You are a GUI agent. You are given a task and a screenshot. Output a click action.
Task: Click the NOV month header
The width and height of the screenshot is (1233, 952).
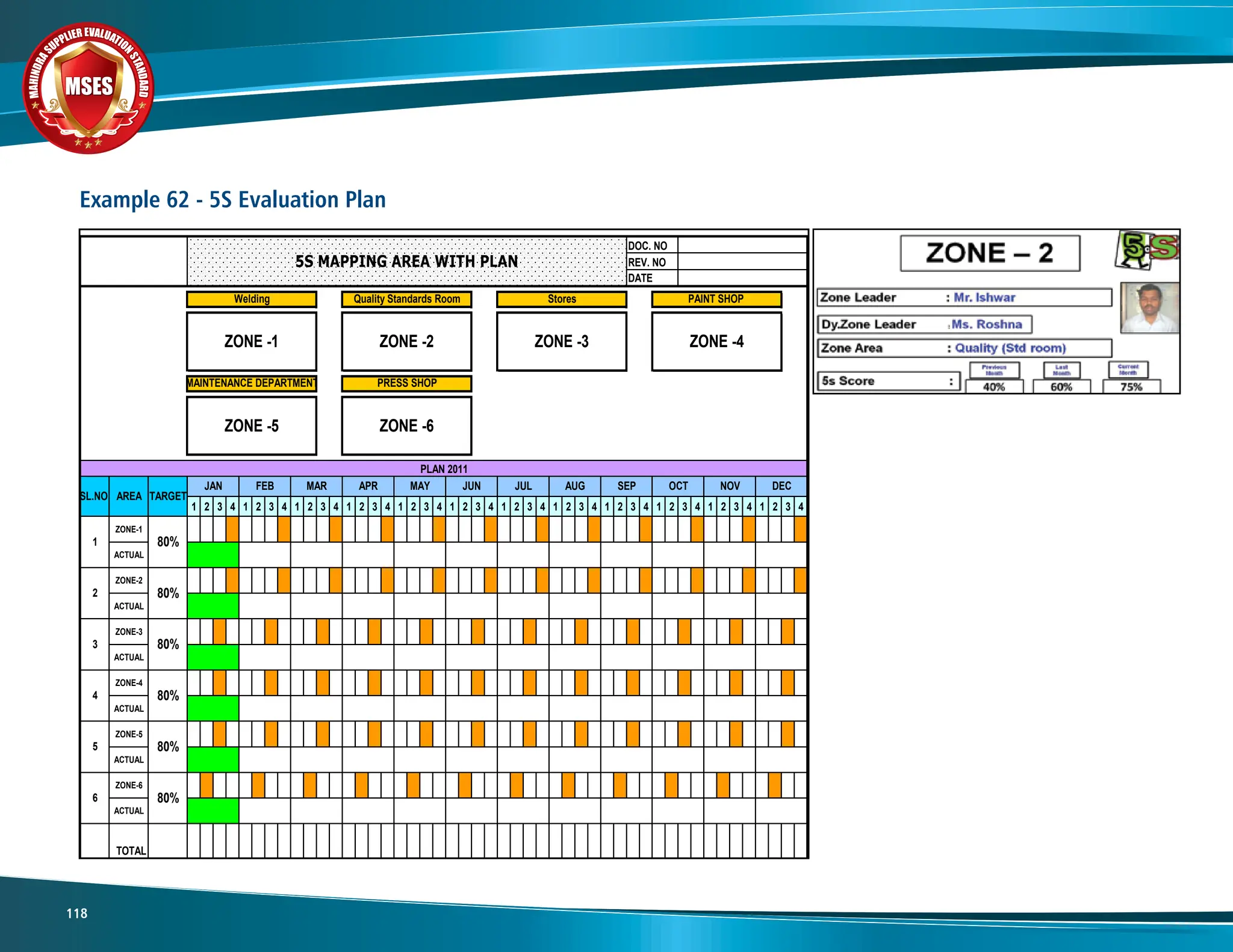point(730,486)
